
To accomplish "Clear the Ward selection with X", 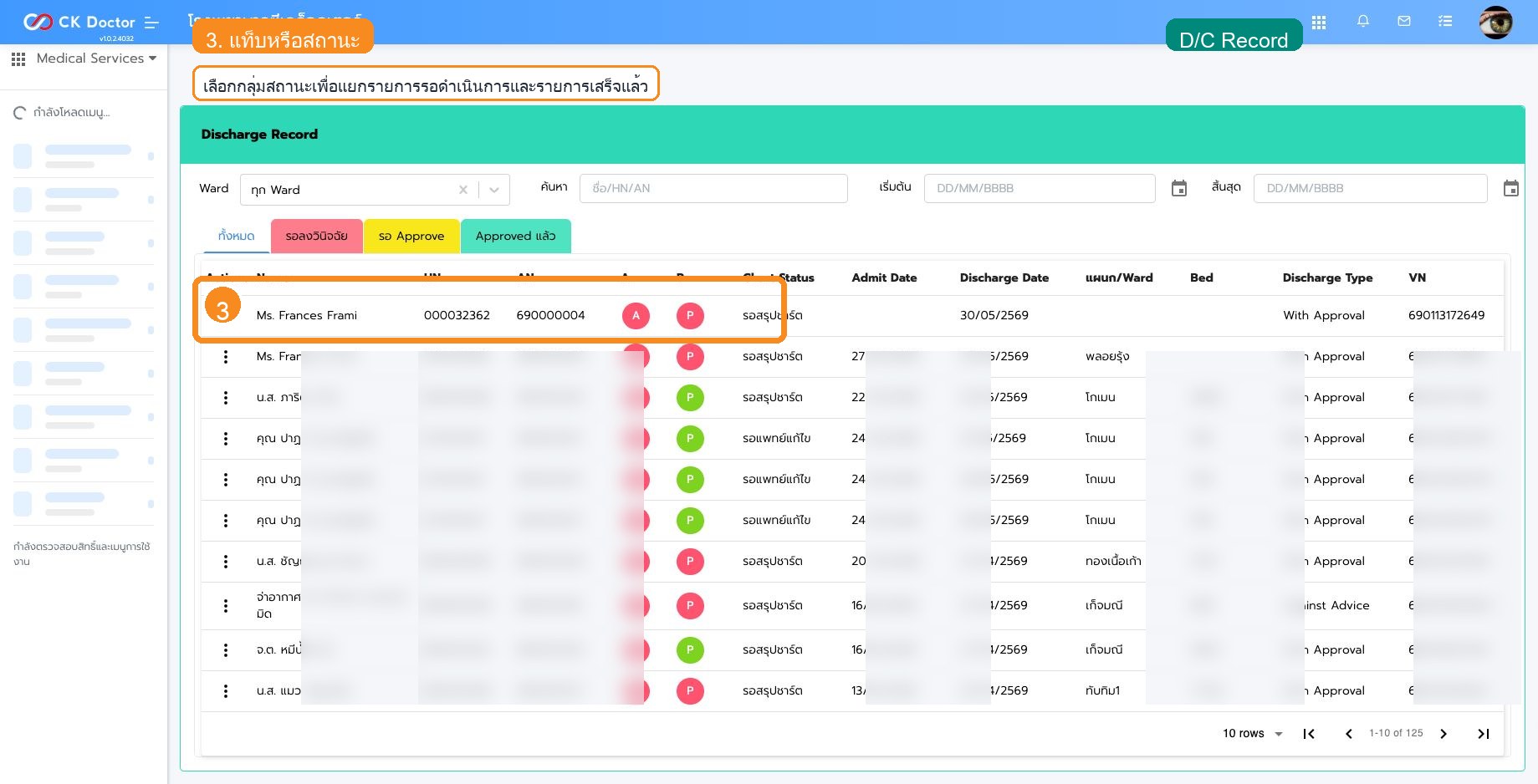I will click(x=463, y=190).
